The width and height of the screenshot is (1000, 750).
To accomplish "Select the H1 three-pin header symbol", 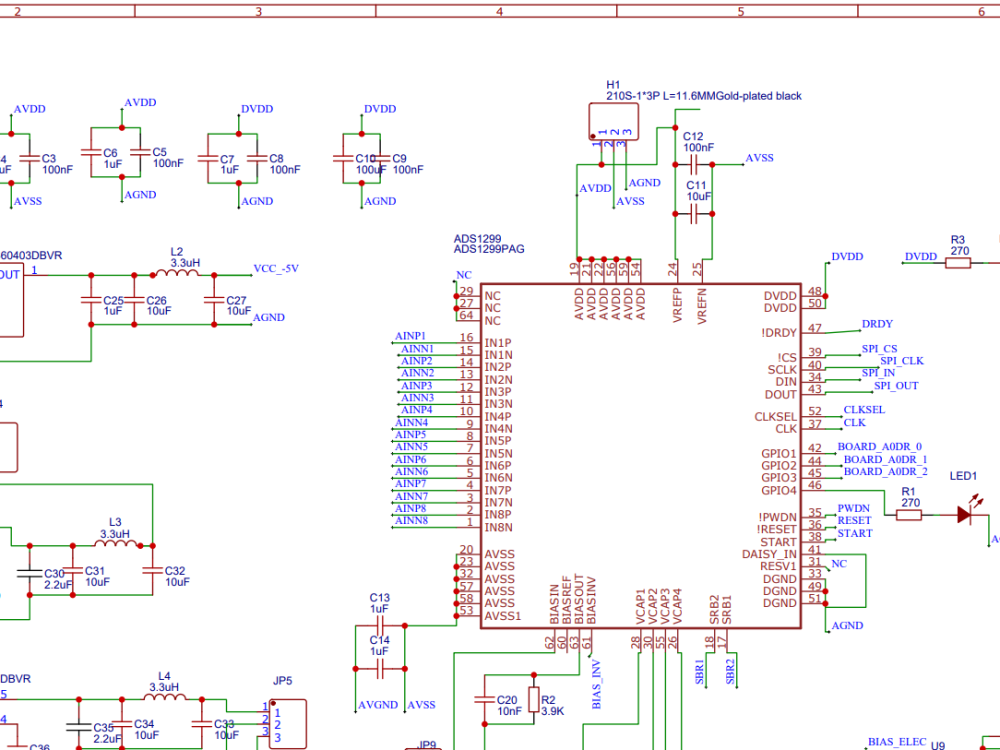I will [614, 122].
